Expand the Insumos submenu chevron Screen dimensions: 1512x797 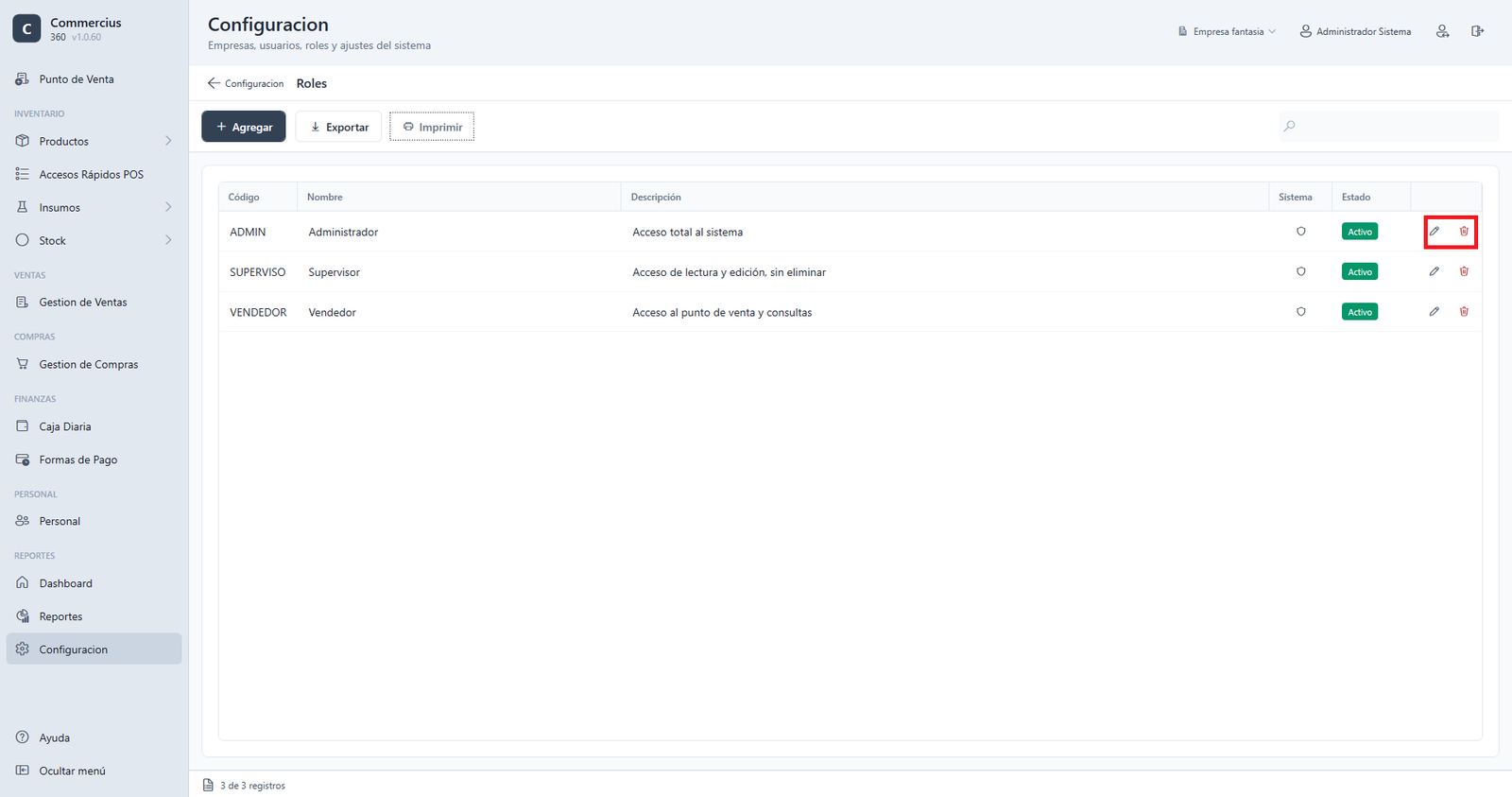pos(168,207)
